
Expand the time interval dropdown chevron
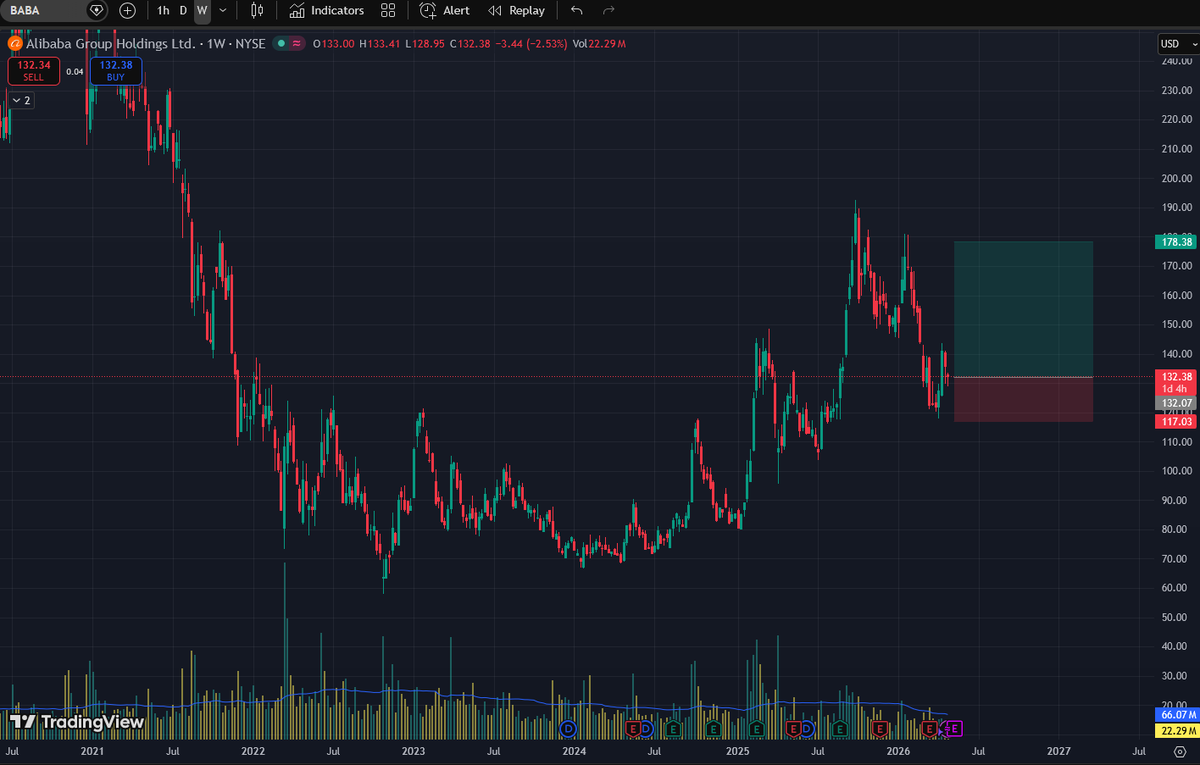coord(222,10)
